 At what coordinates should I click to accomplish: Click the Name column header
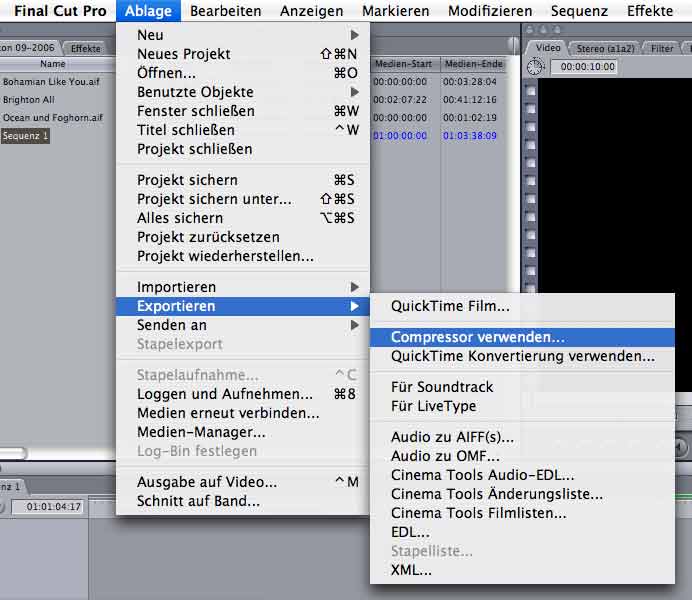tap(53, 64)
